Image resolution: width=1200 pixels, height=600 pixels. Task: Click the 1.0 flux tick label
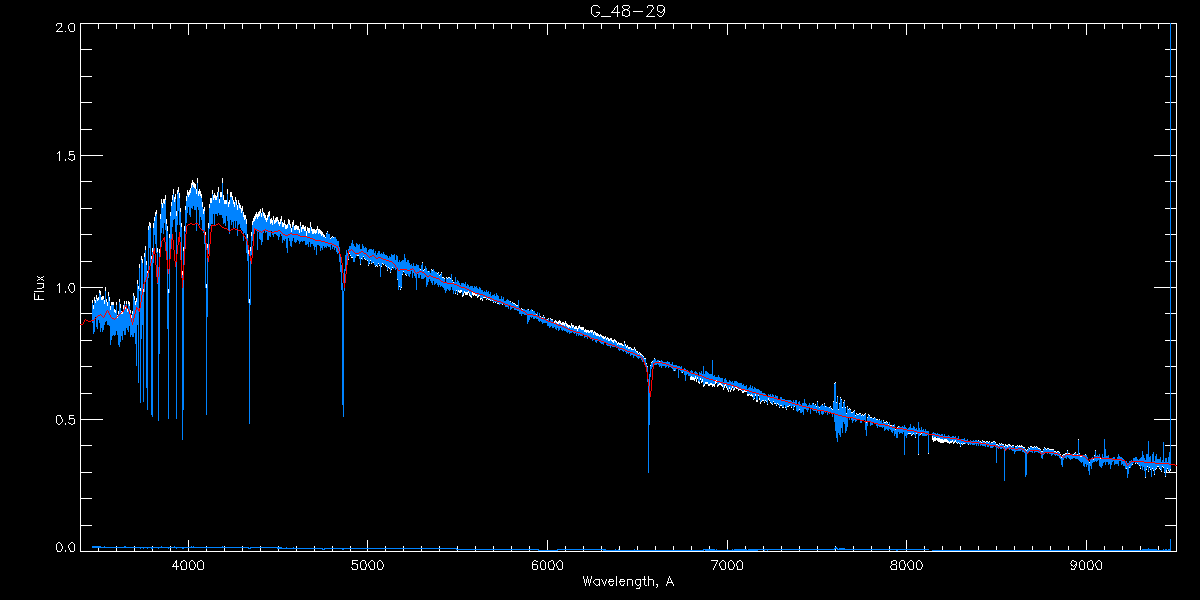(x=65, y=288)
